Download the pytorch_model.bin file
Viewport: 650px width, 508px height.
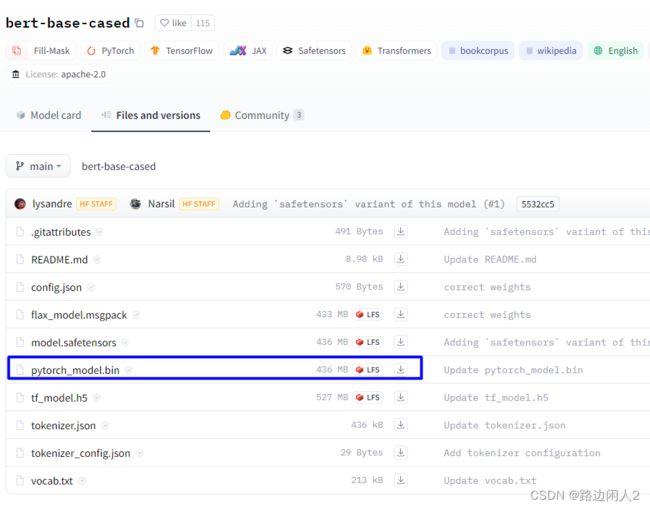pyautogui.click(x=400, y=369)
